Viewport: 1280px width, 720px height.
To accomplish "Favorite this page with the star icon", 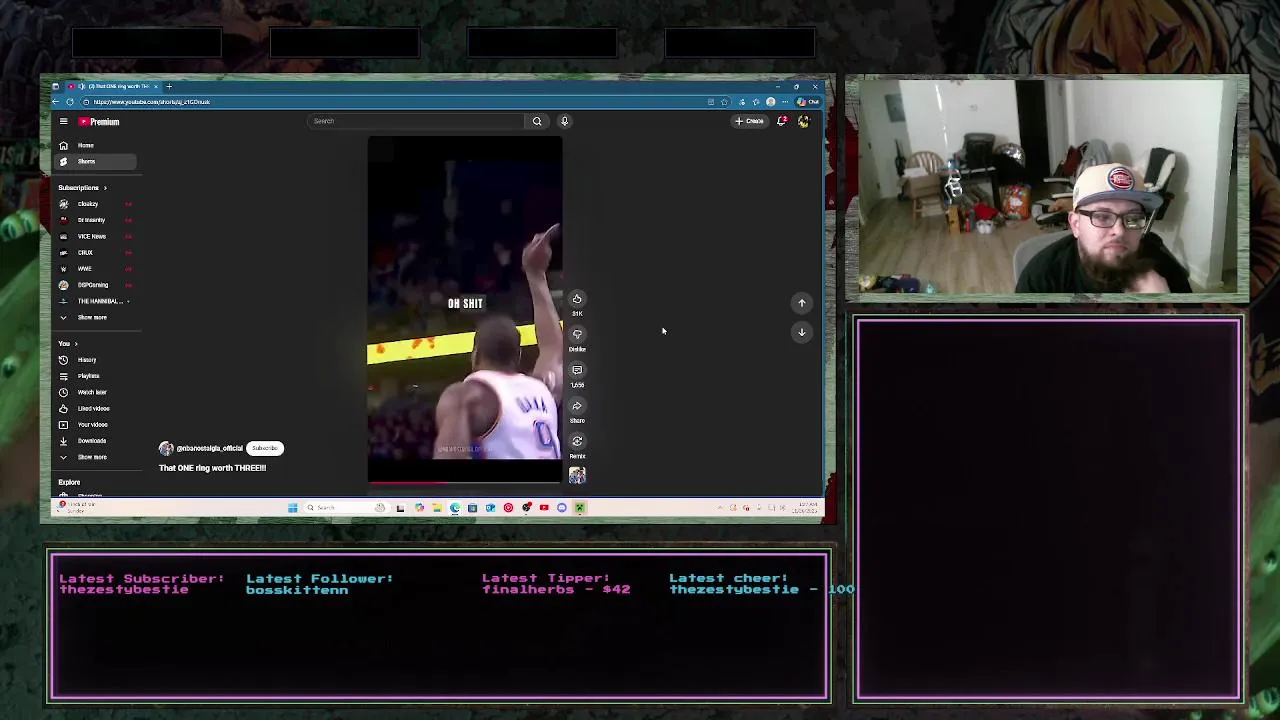I will (x=725, y=102).
